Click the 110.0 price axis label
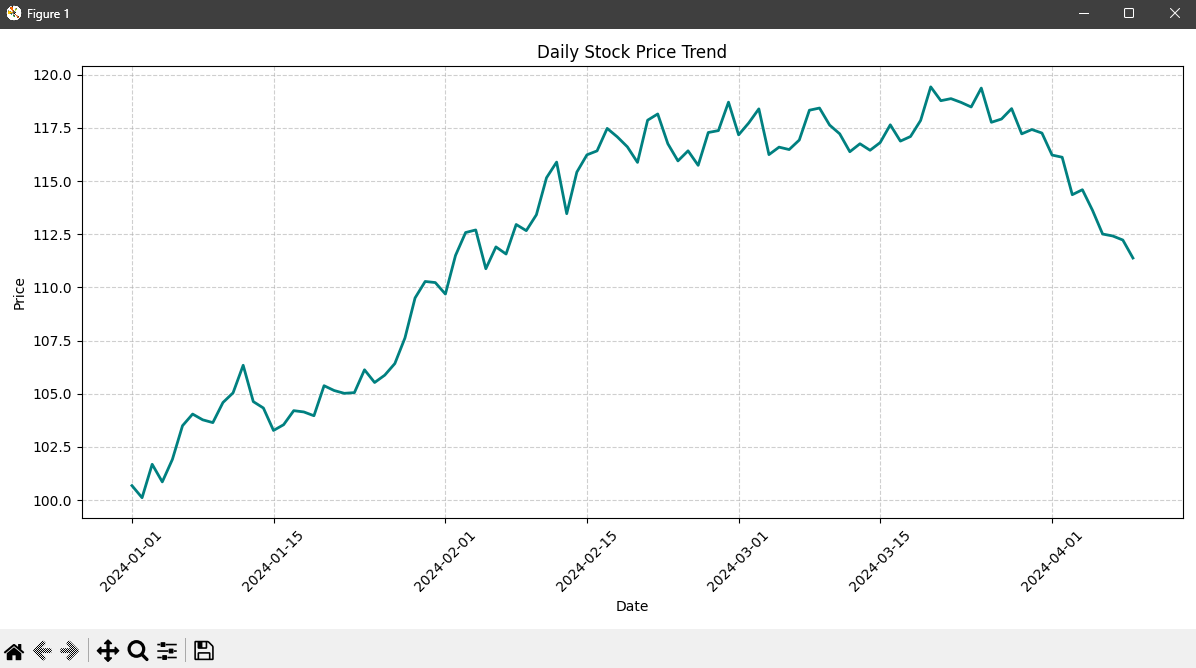This screenshot has height=668, width=1196. [x=52, y=288]
